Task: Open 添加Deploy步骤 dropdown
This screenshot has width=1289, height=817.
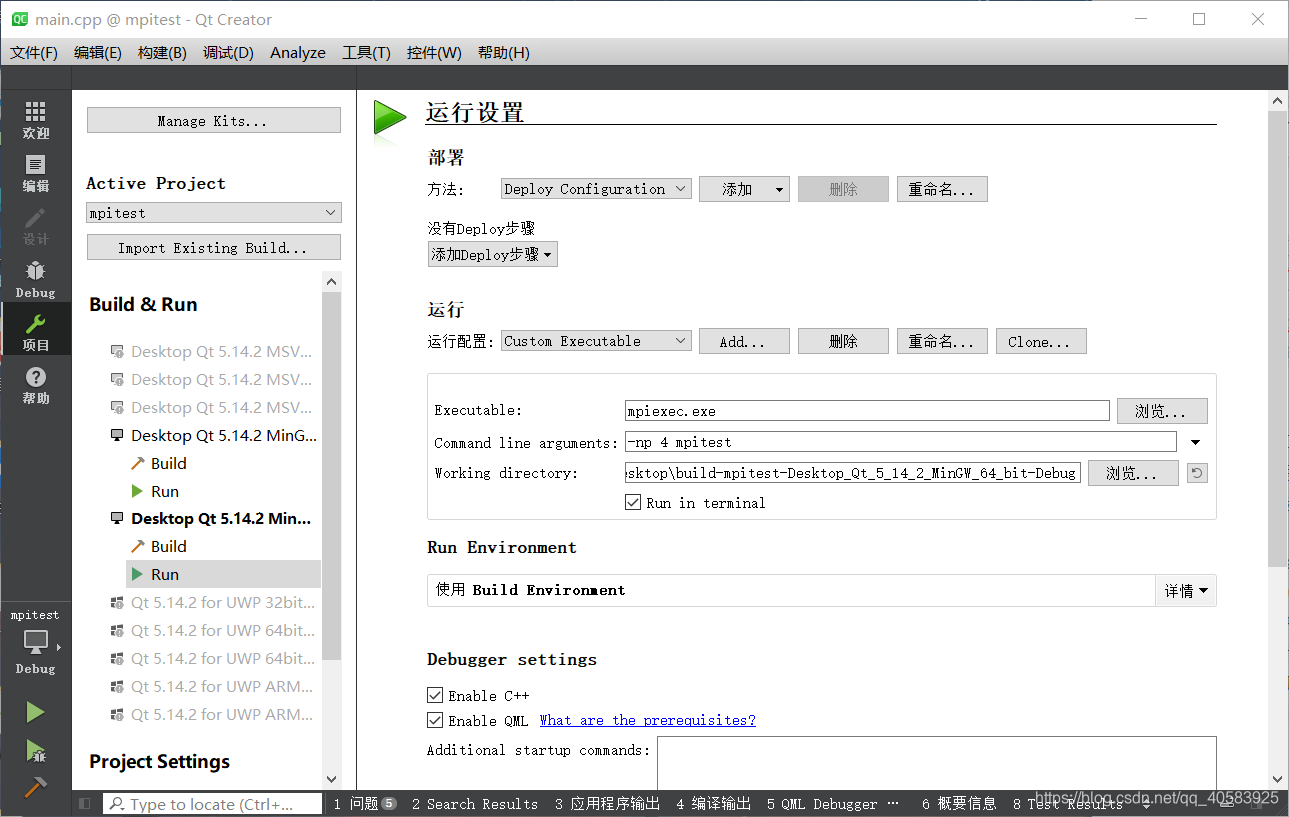Action: 492,255
